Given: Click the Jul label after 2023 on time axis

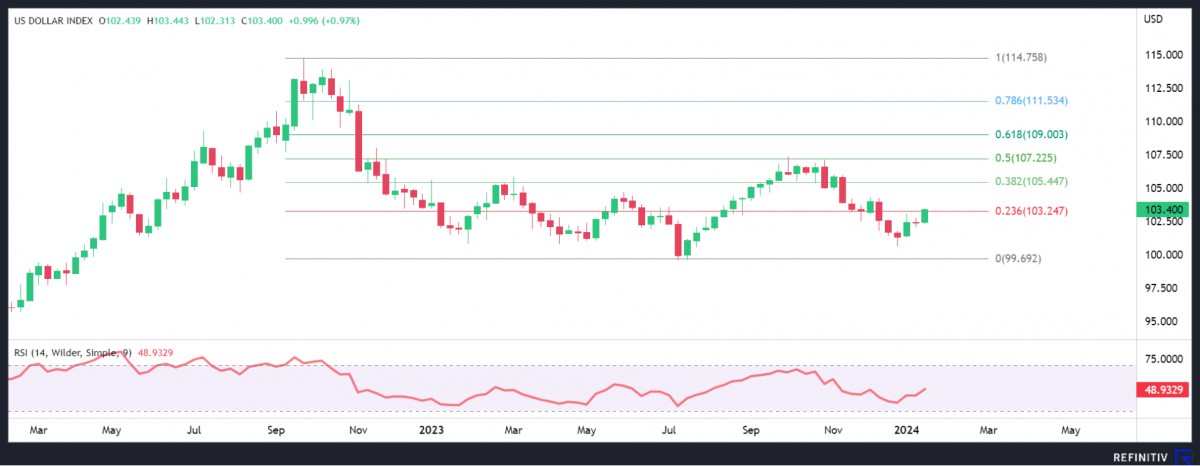Looking at the screenshot, I should click(668, 429).
